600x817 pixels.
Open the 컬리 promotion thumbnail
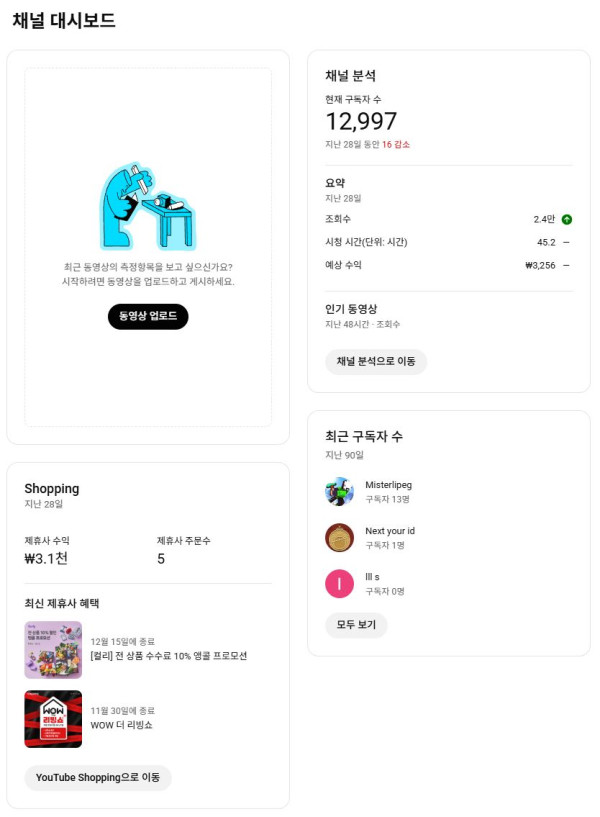[53, 650]
